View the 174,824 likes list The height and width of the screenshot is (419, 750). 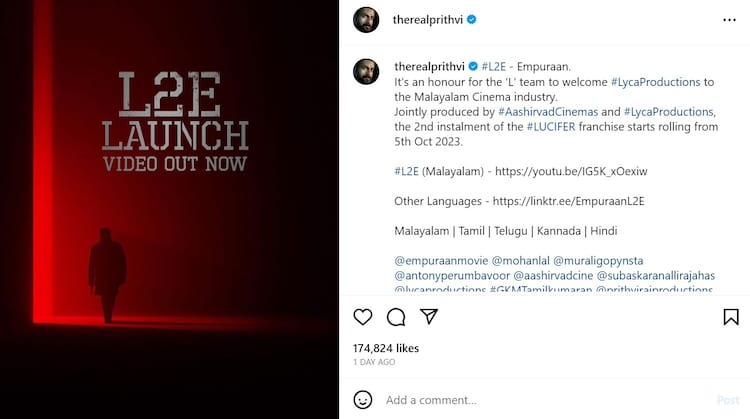(x=387, y=348)
